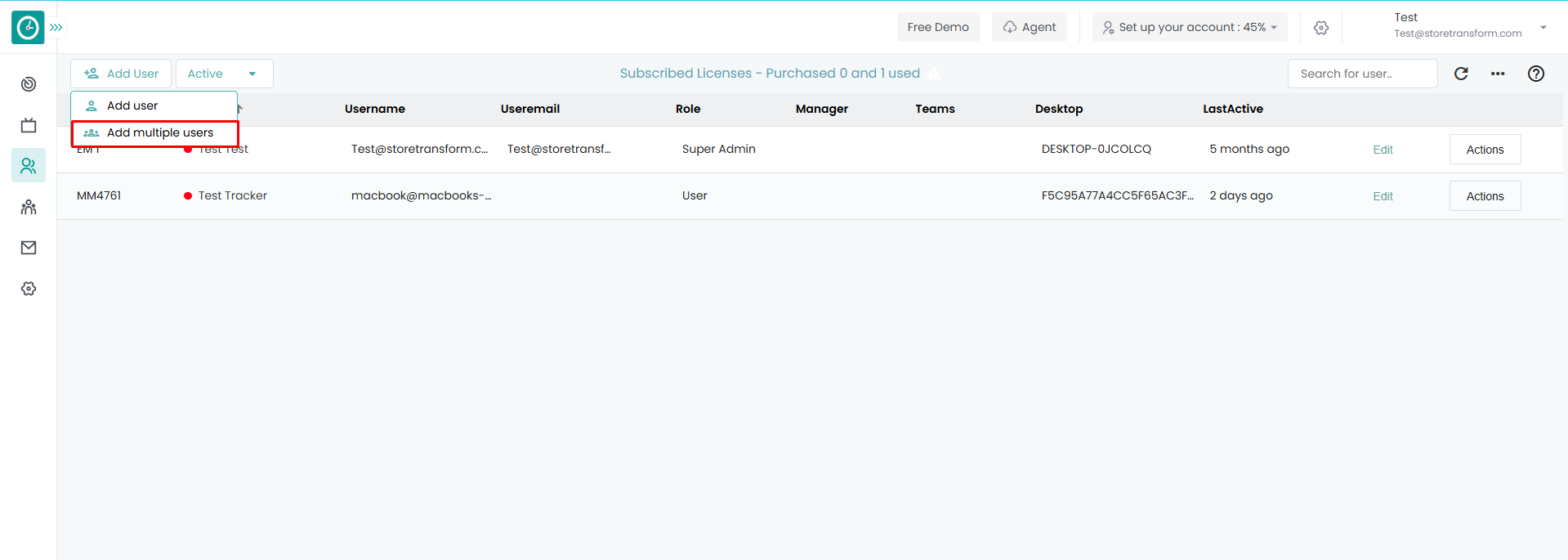Click the Agent download button
The height and width of the screenshot is (560, 1568).
click(x=1030, y=27)
